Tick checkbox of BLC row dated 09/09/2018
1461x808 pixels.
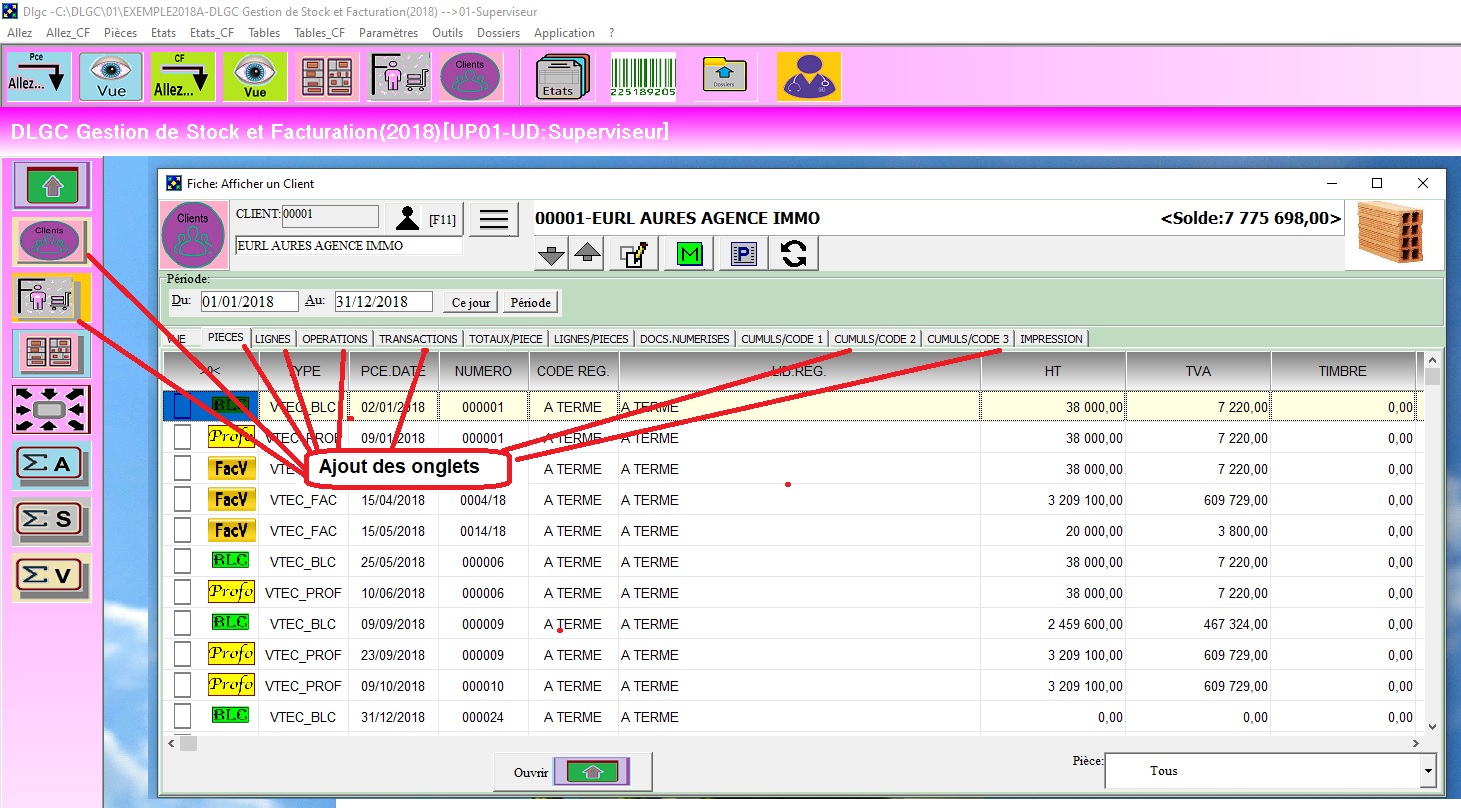(182, 624)
